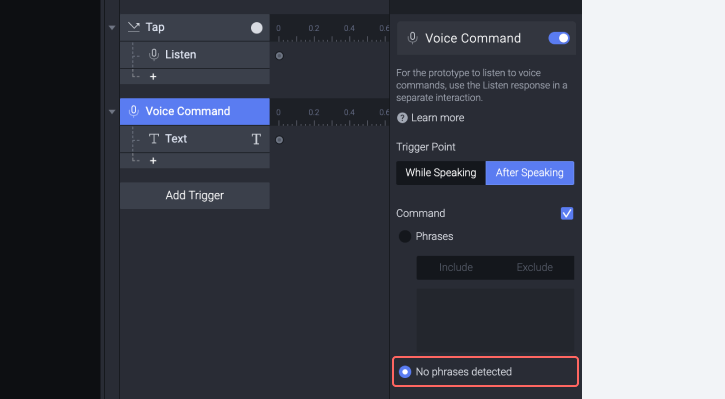Click the Tap trigger icon
725x399 pixels.
(134, 27)
